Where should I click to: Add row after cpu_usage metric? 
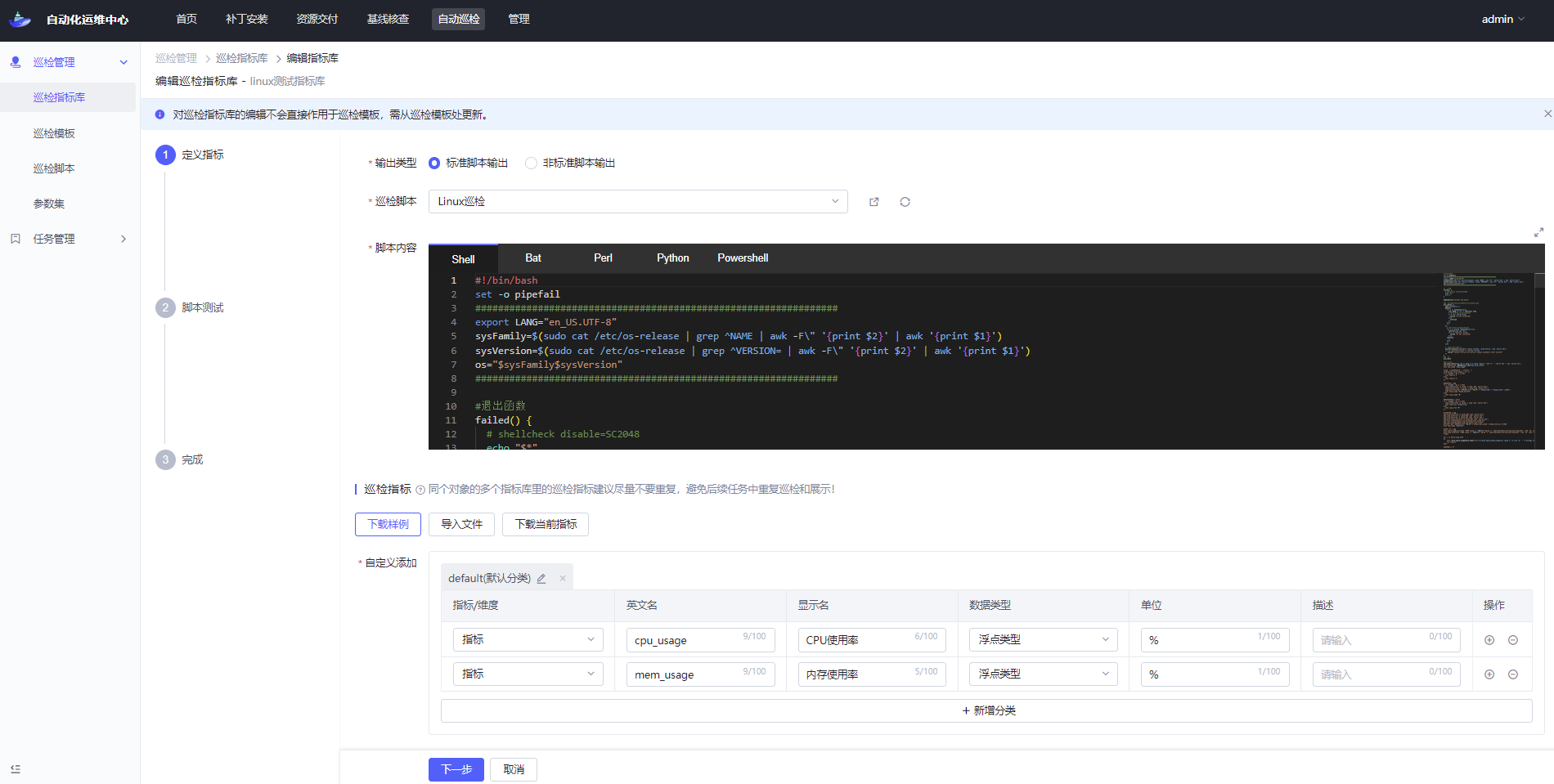click(x=1489, y=640)
